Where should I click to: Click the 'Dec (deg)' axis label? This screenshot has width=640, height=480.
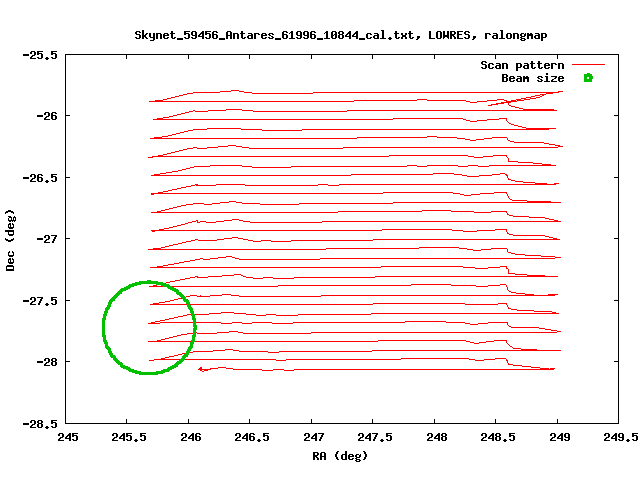click(10, 240)
